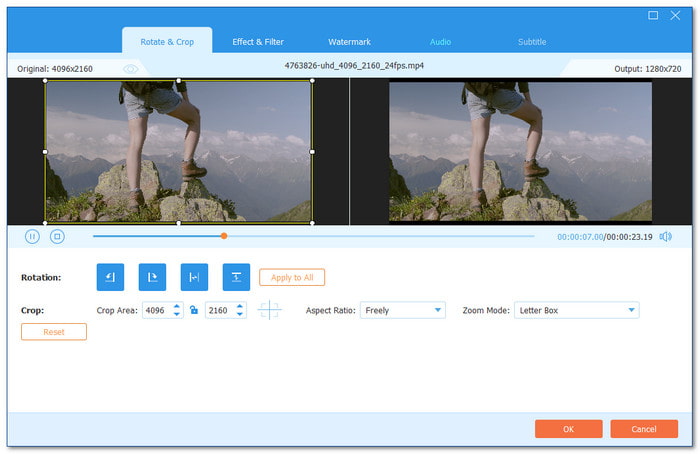Switch to Rotate & Crop tab
The image size is (700, 454).
pos(167,42)
